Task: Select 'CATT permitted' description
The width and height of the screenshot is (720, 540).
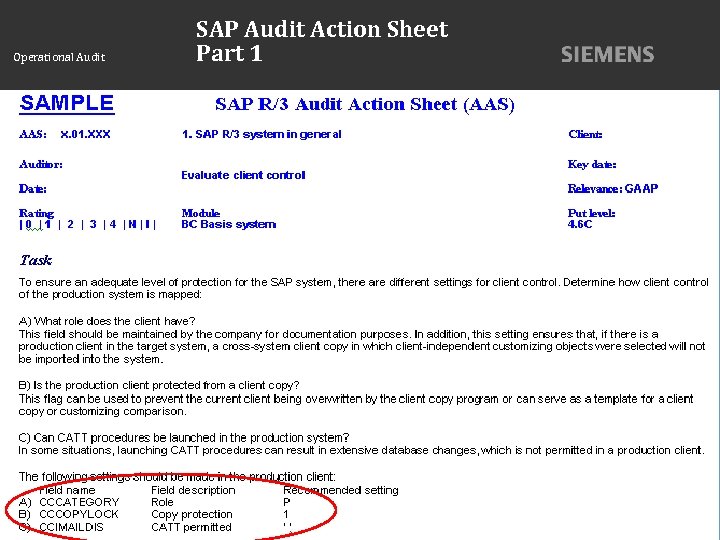Action: pos(191,527)
